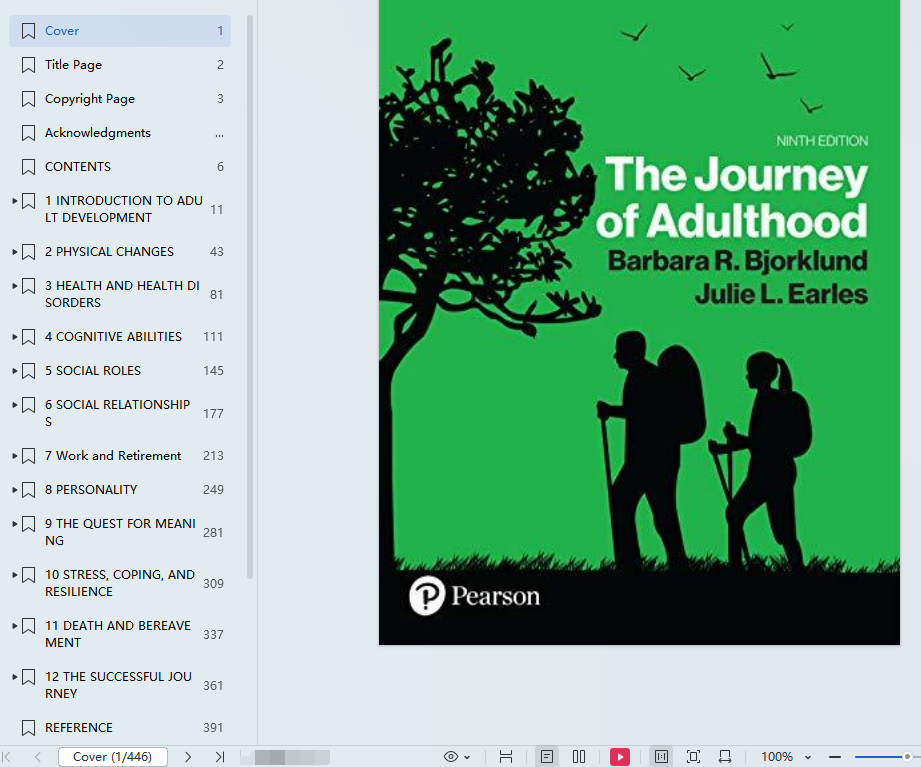This screenshot has height=767, width=921.
Task: Start the slideshow with red play button
Action: click(x=620, y=756)
